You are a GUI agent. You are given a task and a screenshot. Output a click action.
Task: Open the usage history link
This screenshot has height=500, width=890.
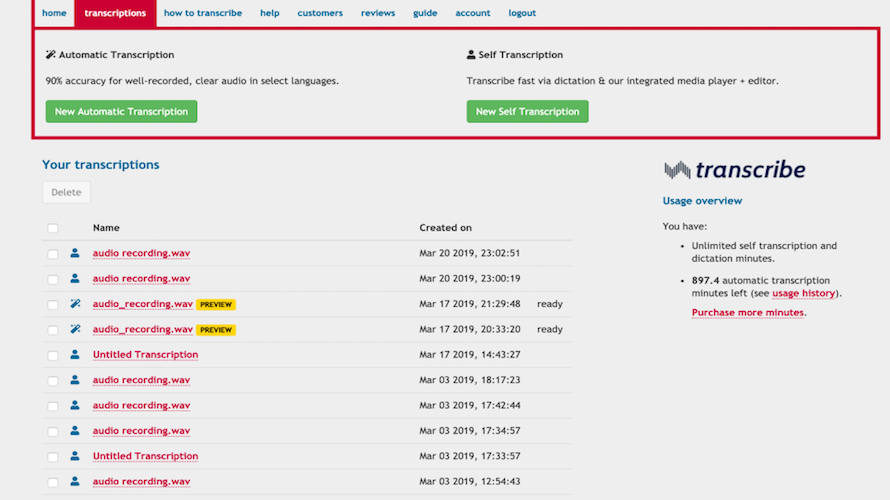805,294
